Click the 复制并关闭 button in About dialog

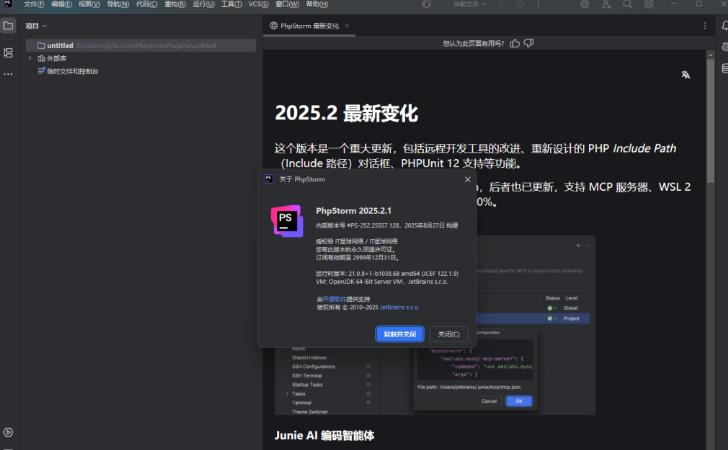pyautogui.click(x=400, y=334)
